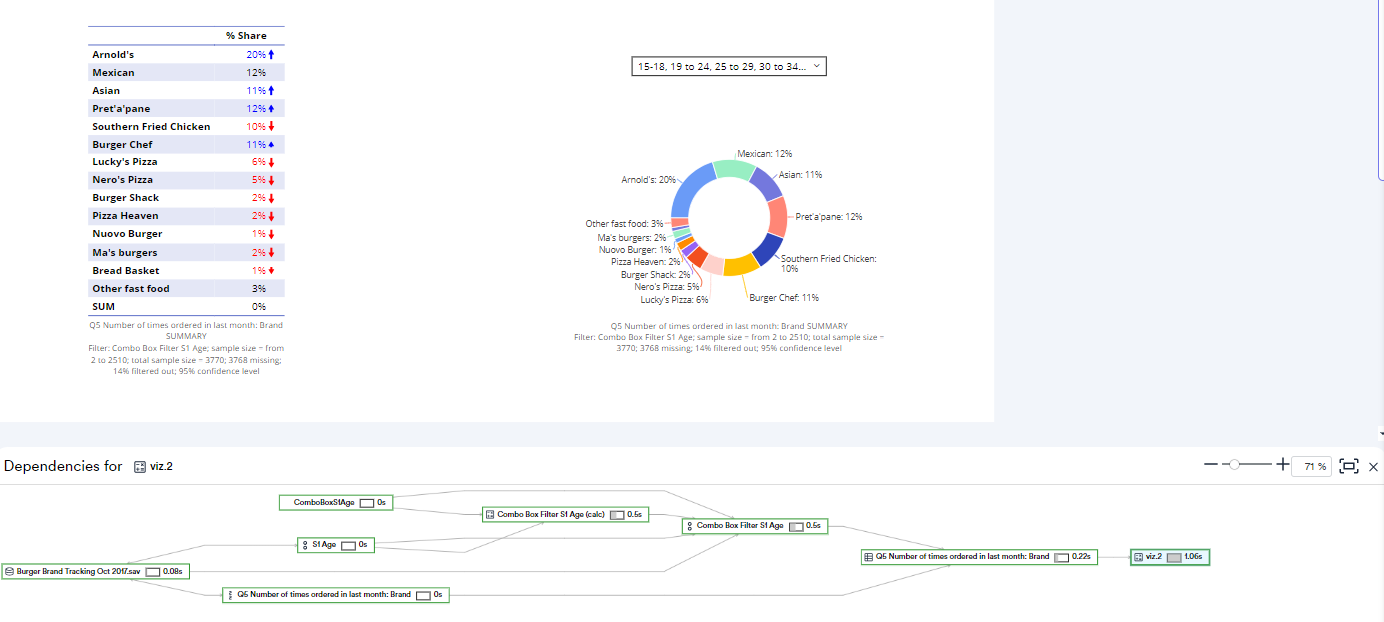Select the Burger Shack row label in table

click(126, 197)
